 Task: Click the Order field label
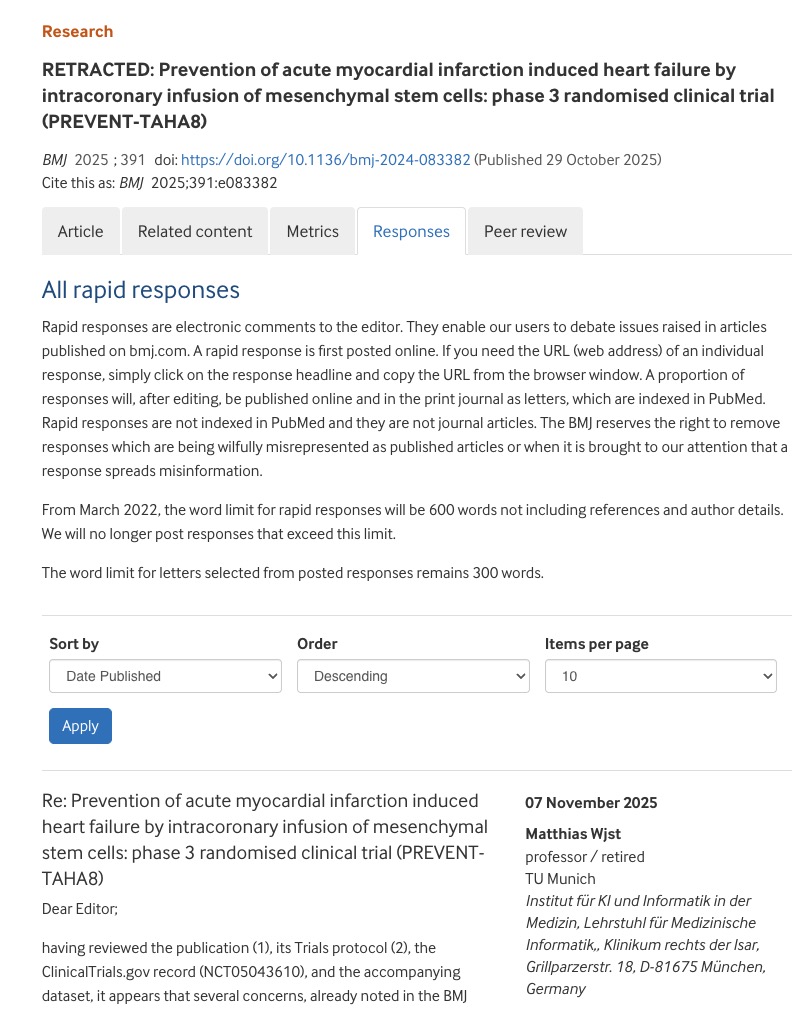click(317, 644)
